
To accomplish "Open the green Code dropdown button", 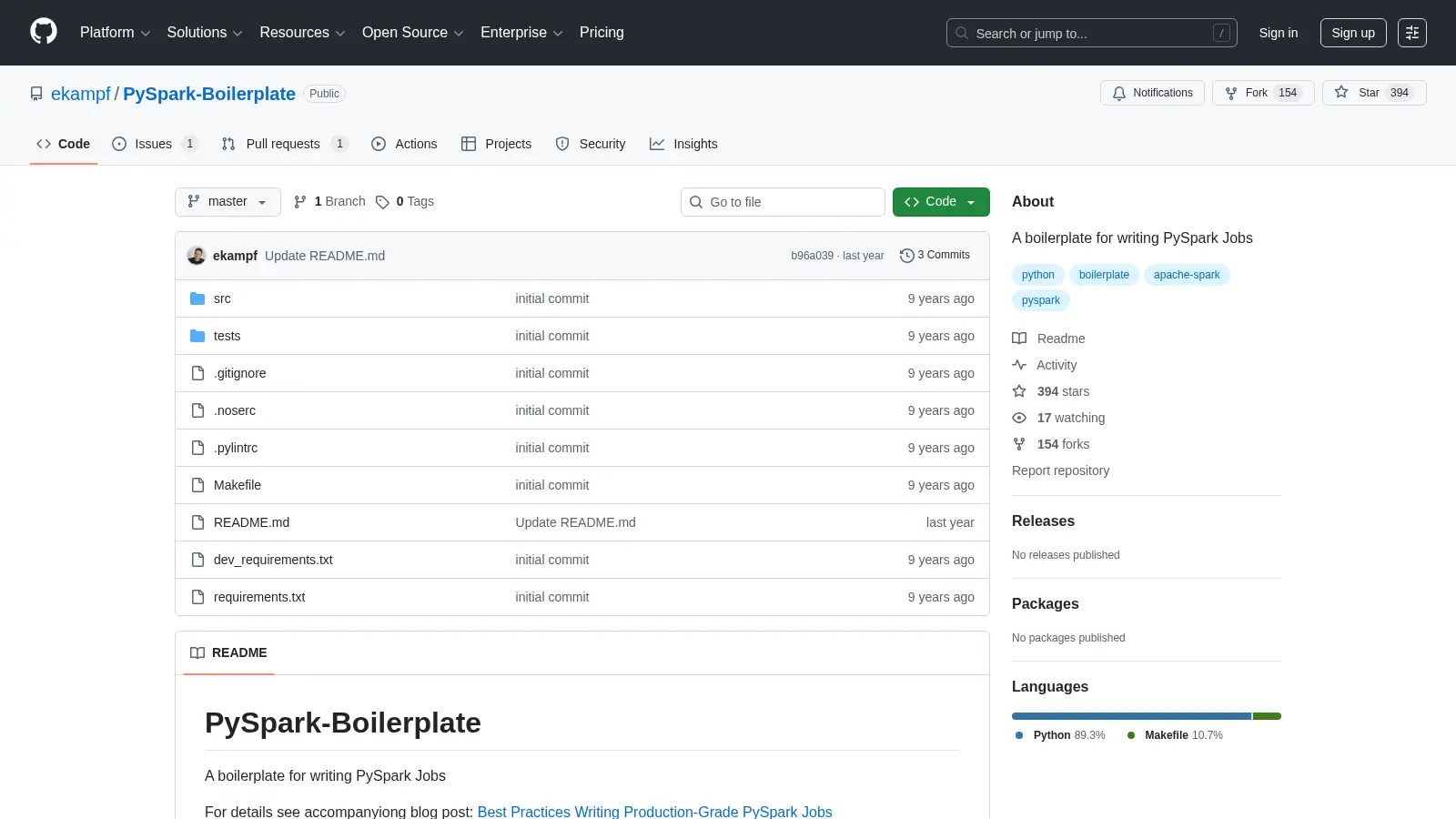I will click(941, 202).
